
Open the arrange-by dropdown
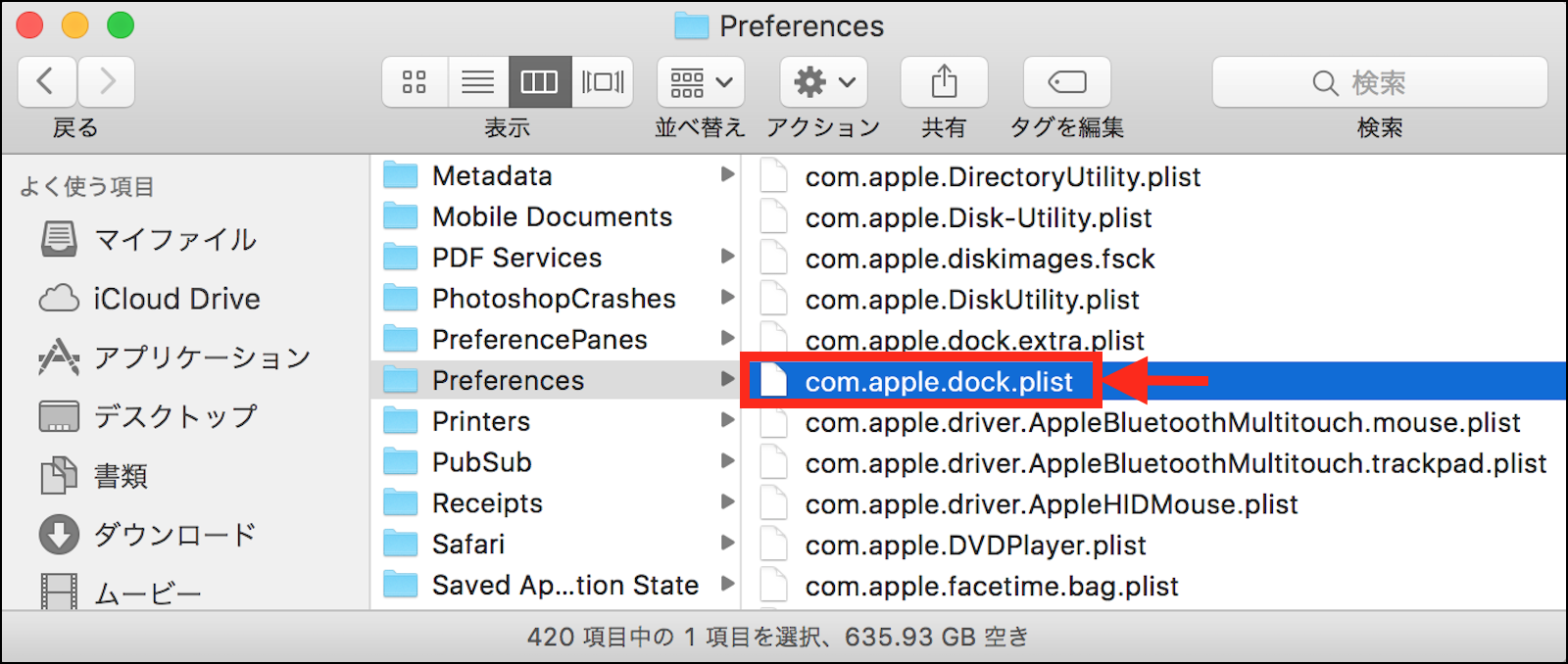click(x=701, y=81)
